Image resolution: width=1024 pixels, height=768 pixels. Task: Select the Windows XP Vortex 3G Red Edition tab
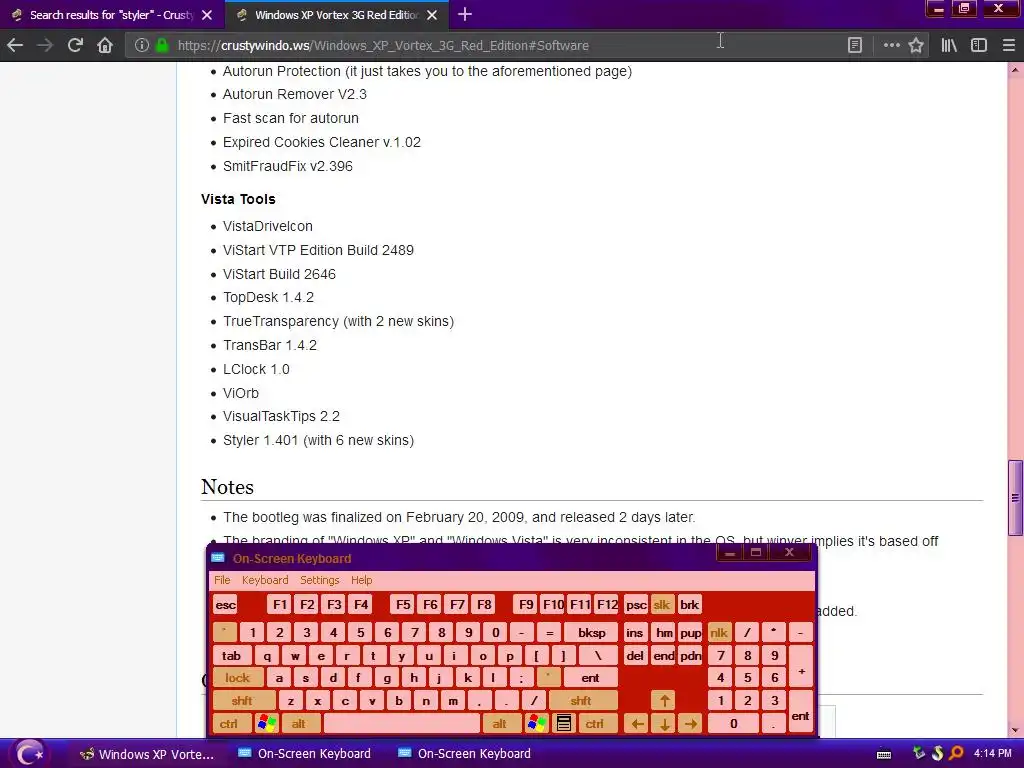pos(336,14)
